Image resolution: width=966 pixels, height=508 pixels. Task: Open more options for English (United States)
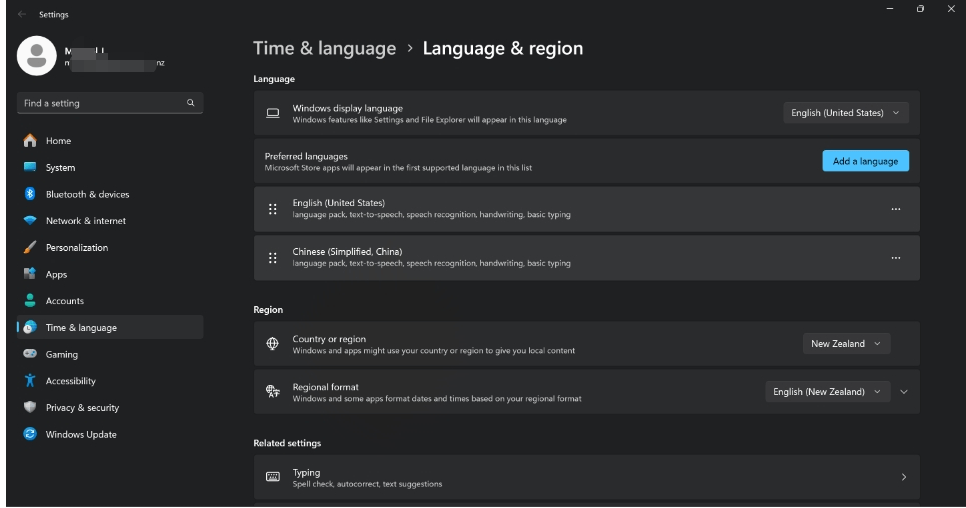(896, 209)
